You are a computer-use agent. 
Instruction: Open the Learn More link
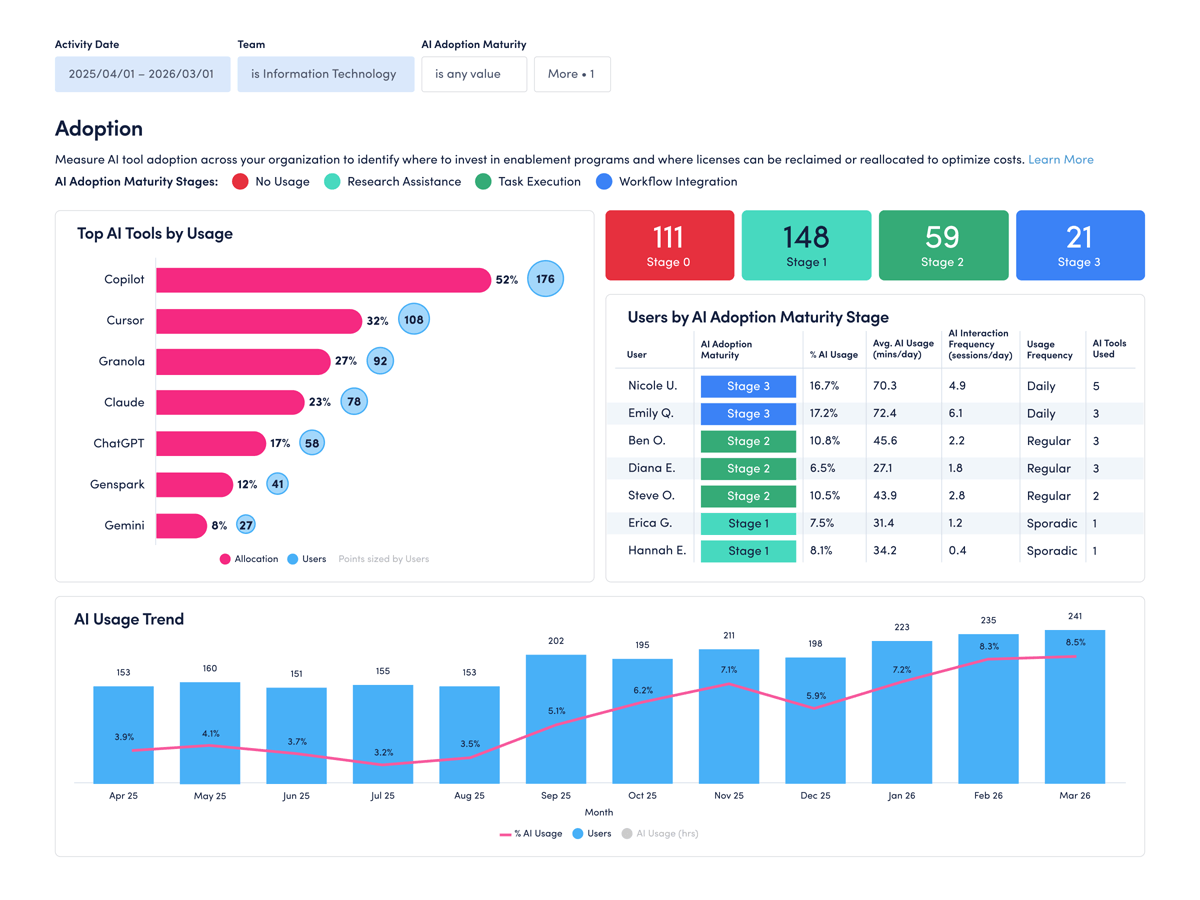[x=1060, y=159]
